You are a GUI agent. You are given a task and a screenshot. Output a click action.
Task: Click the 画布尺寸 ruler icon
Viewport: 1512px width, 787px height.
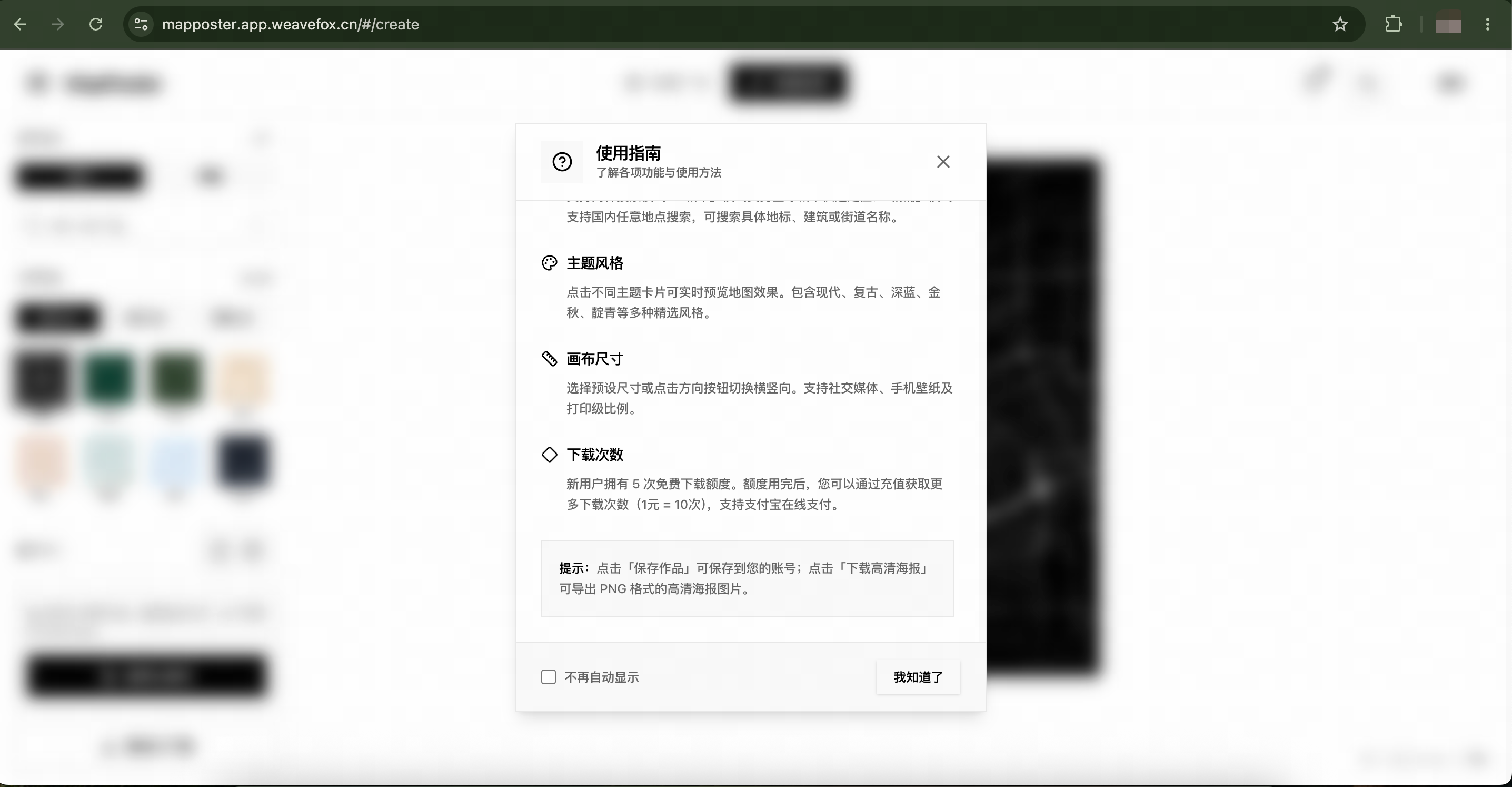(x=550, y=358)
